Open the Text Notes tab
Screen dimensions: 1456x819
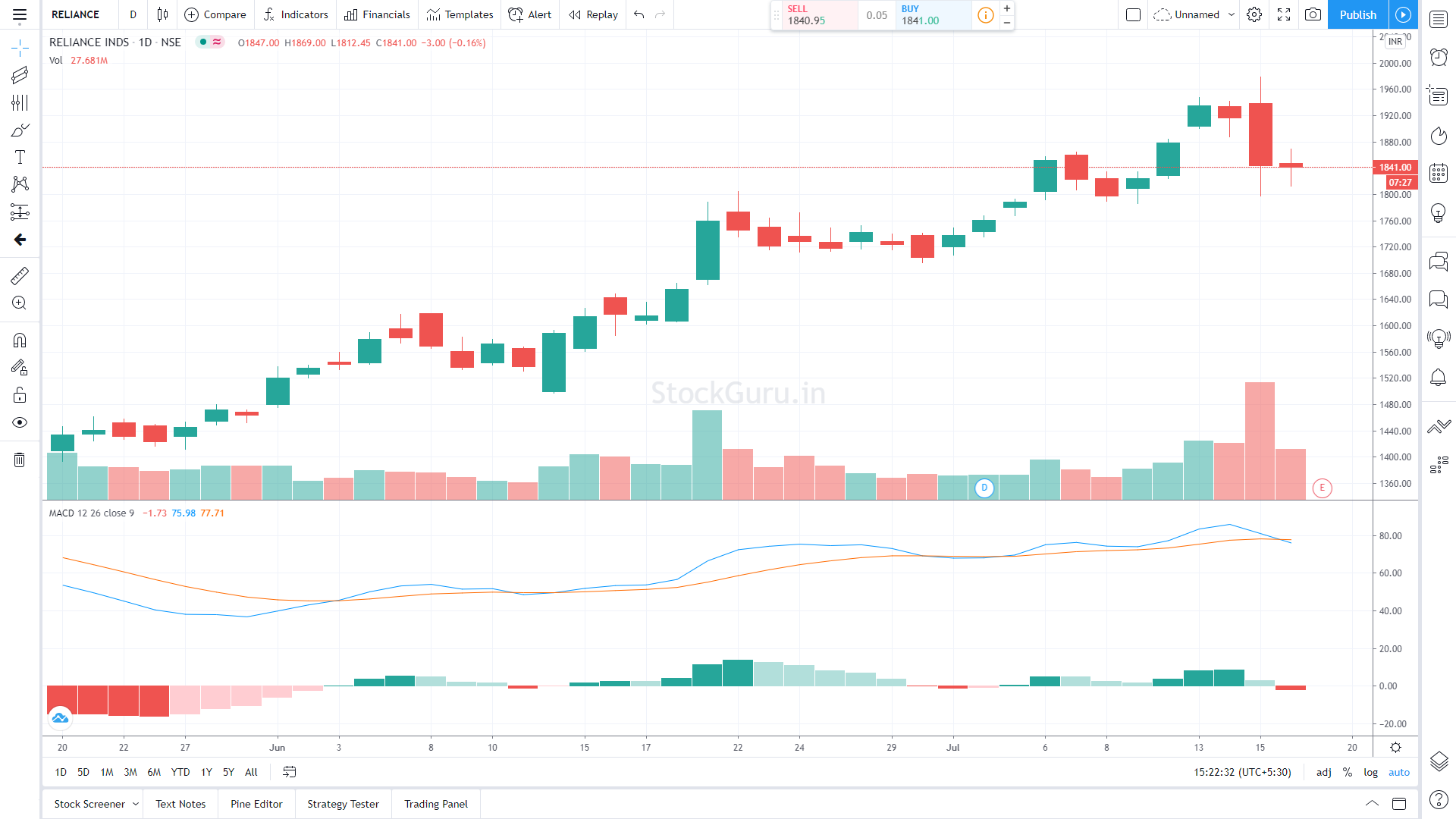(180, 804)
